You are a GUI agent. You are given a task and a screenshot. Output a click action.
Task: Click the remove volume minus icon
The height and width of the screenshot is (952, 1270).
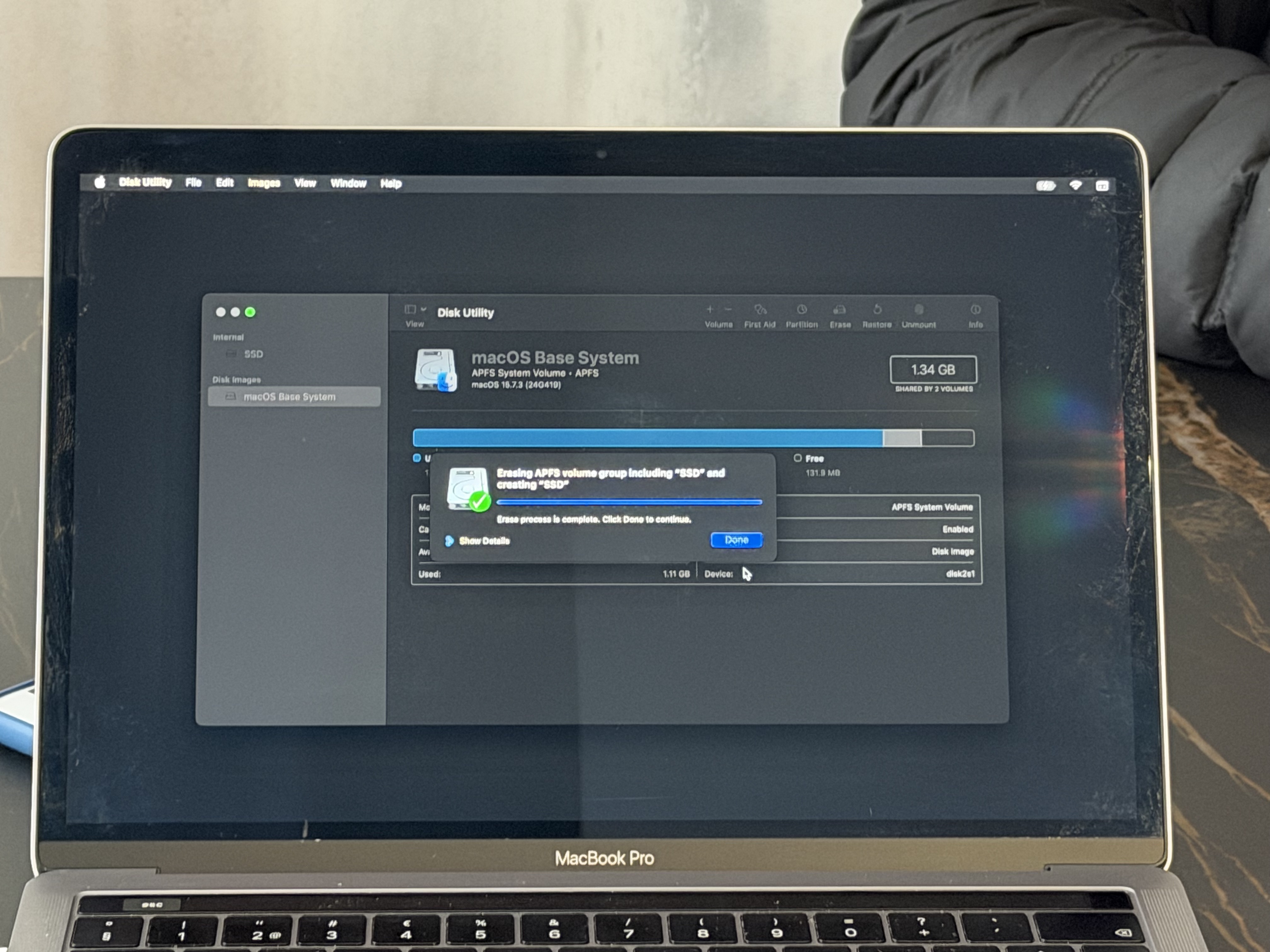728,309
